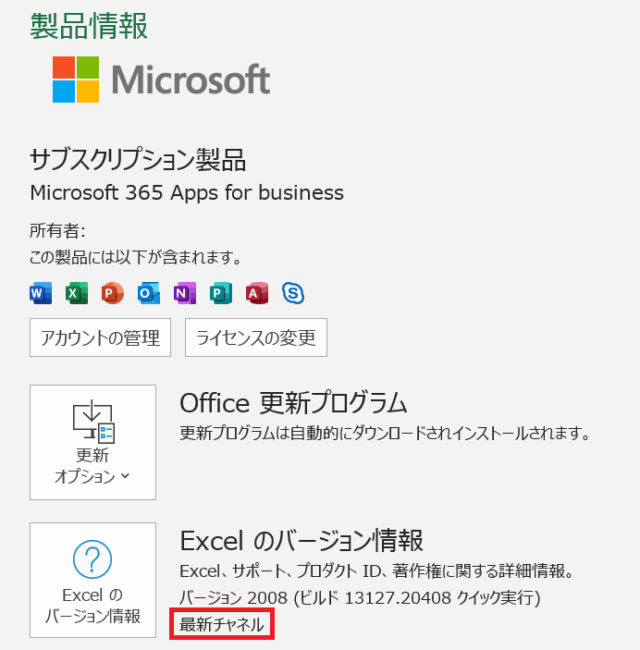Click the question mark icon for Excel version info
The height and width of the screenshot is (650, 640).
coord(92,559)
